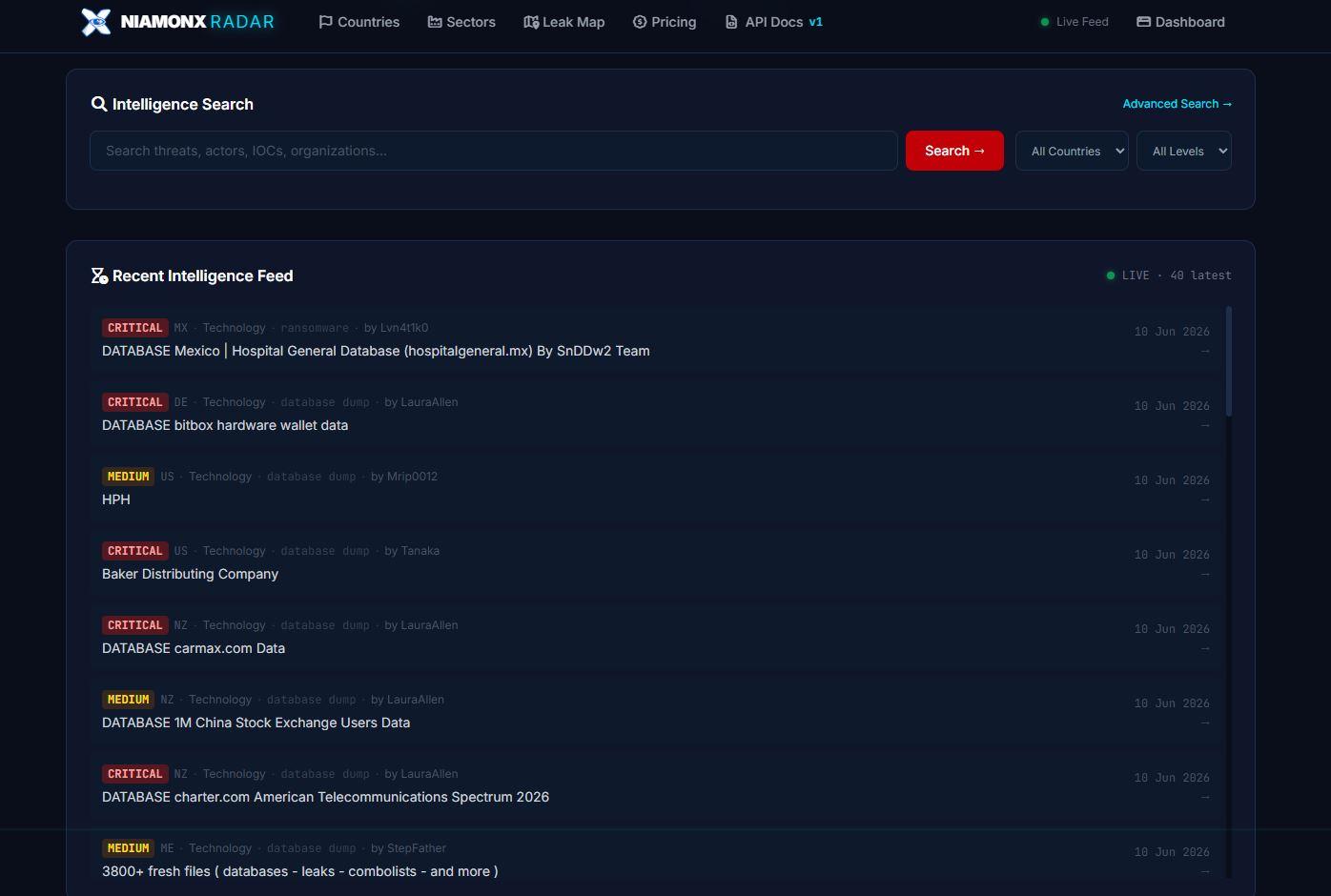Click the red Search button

(954, 151)
